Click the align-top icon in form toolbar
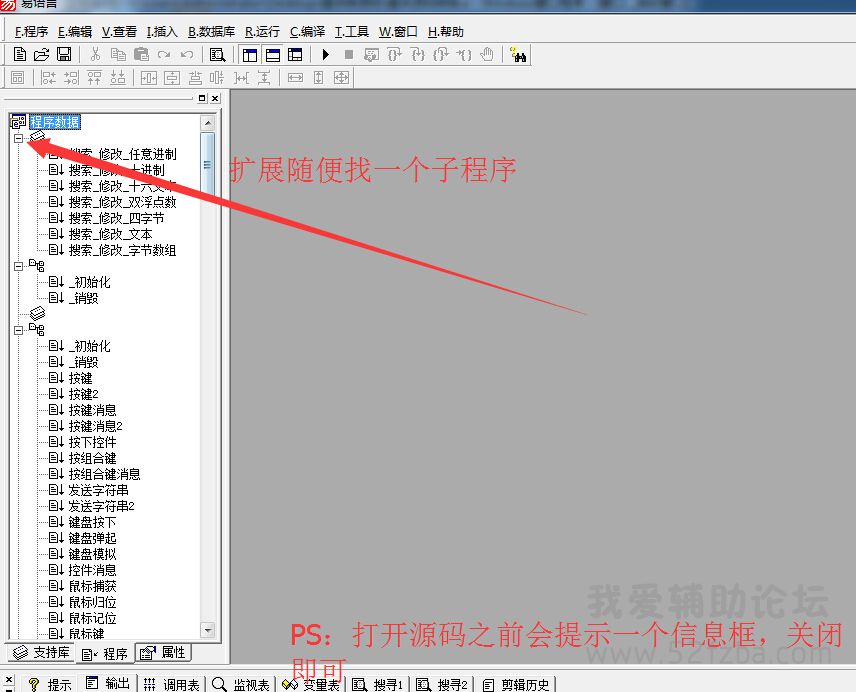This screenshot has width=856, height=692. coord(94,77)
